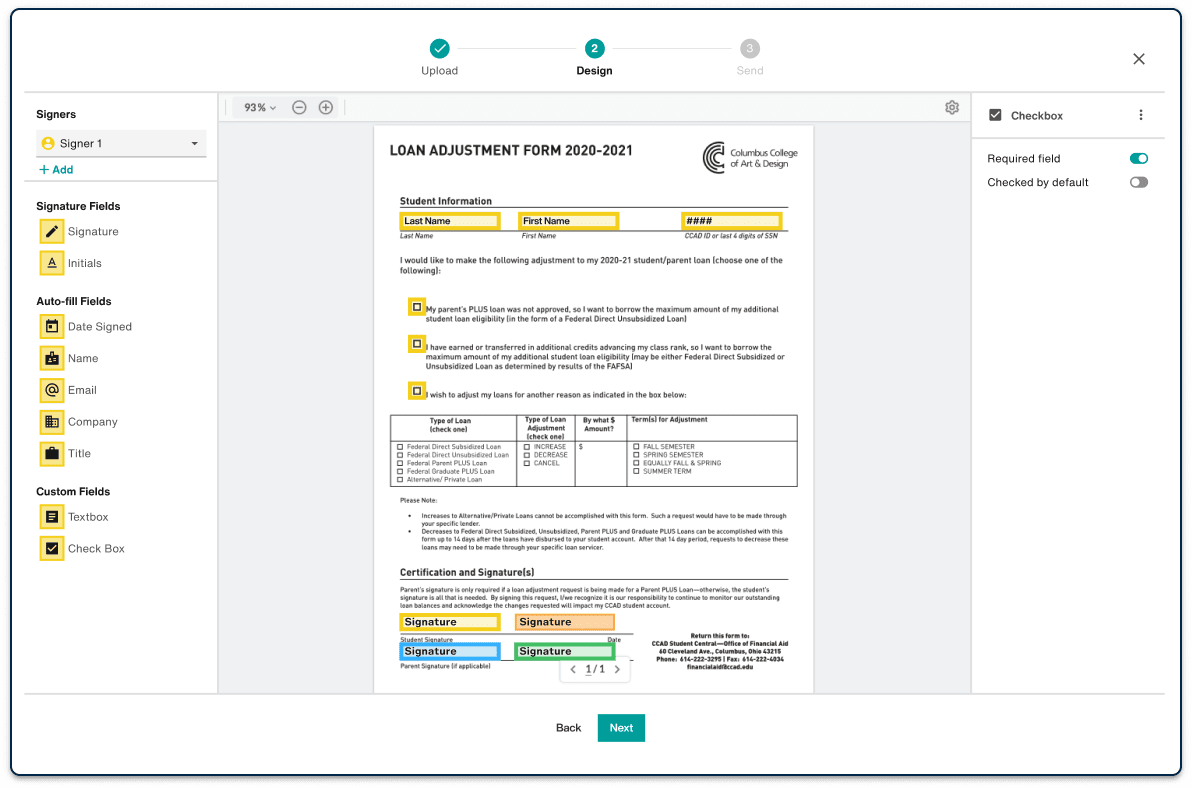
Task: Toggle the checkbox in the Checkbox panel header
Action: (995, 114)
